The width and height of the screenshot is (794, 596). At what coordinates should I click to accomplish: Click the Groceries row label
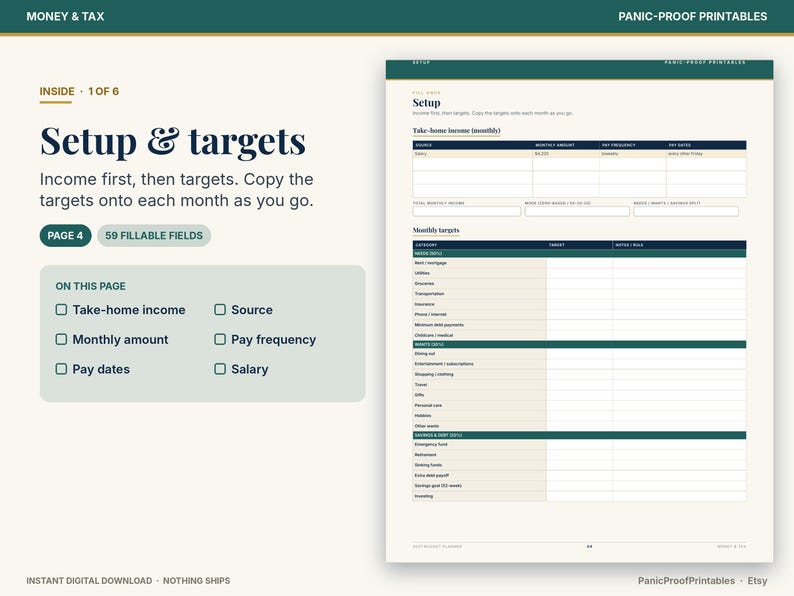pos(424,284)
